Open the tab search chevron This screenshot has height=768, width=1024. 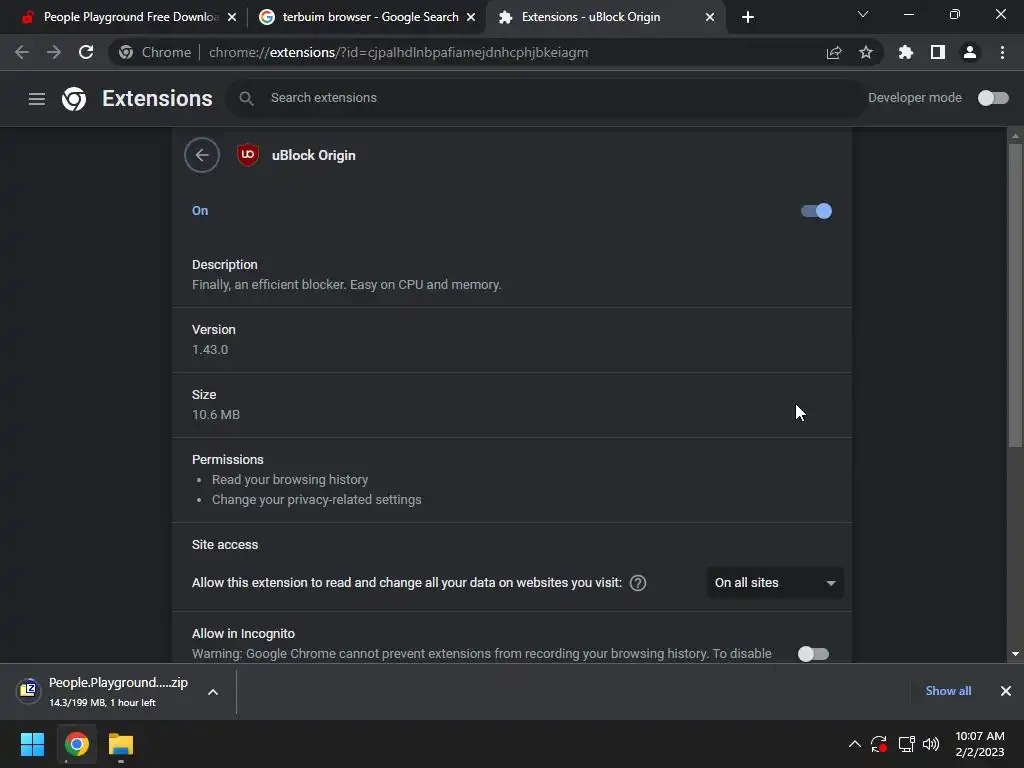[x=863, y=14]
